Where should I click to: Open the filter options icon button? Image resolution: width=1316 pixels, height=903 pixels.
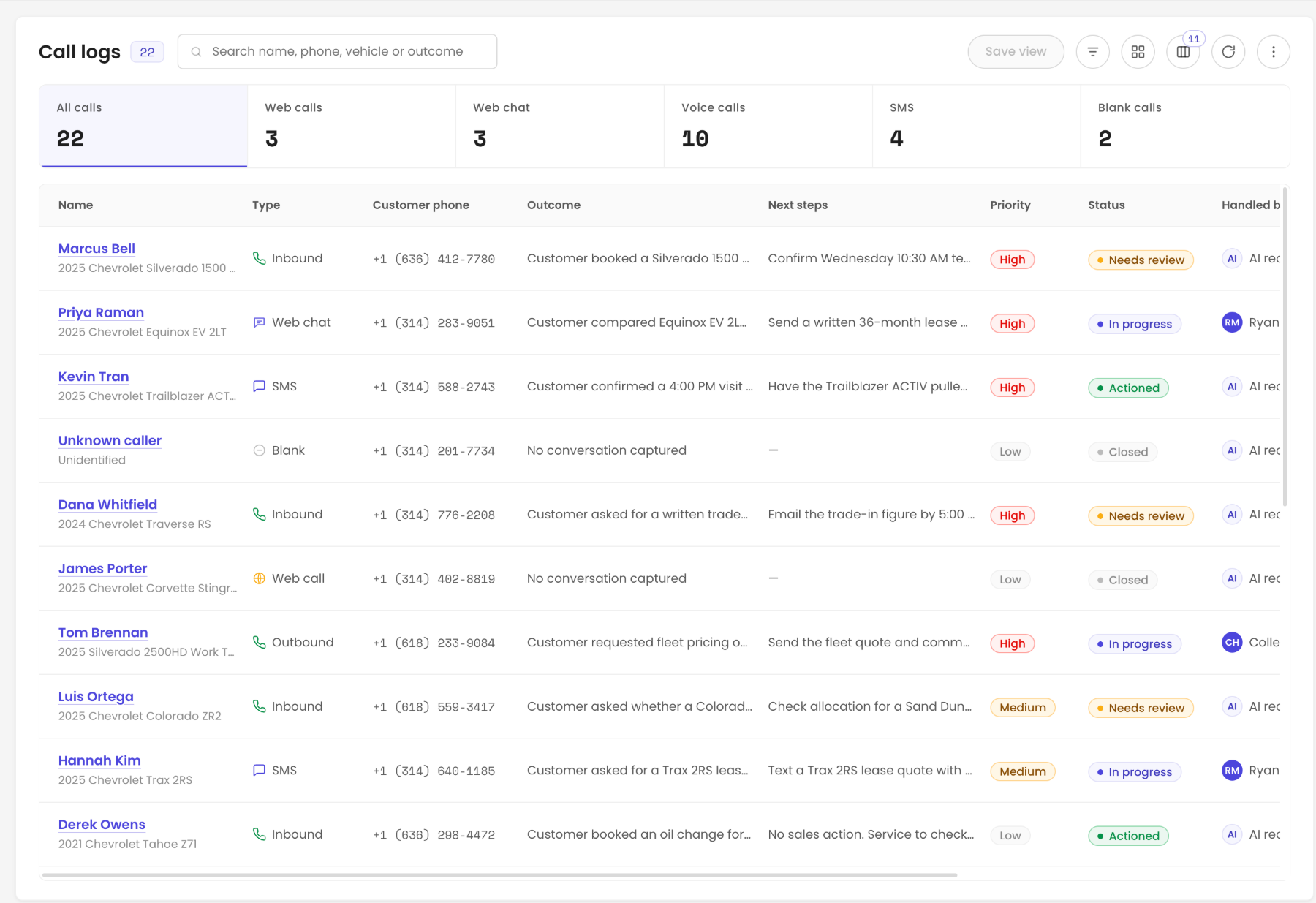click(1092, 52)
